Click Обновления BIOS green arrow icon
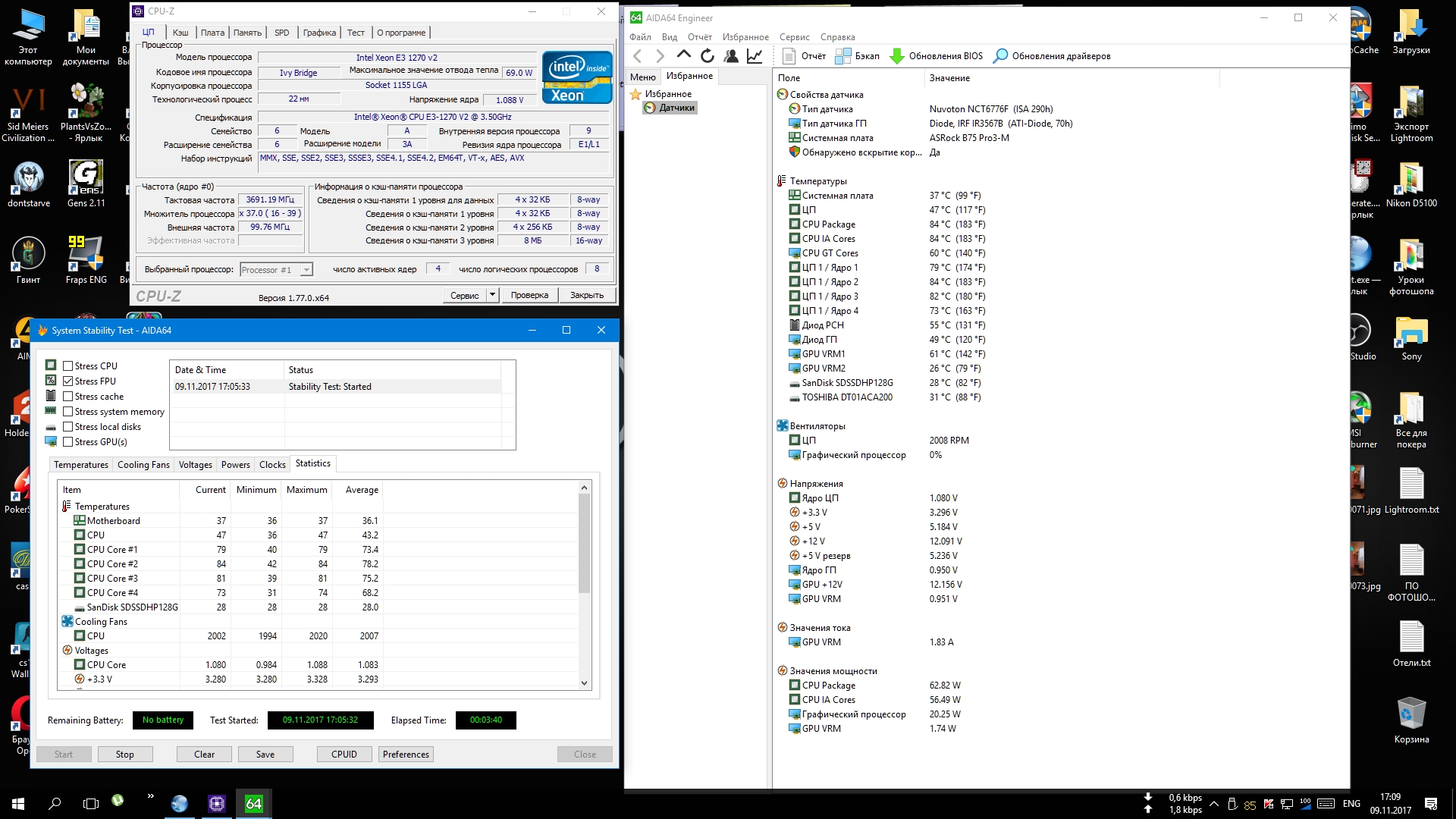Screen dimensions: 1456x819 (x=896, y=55)
